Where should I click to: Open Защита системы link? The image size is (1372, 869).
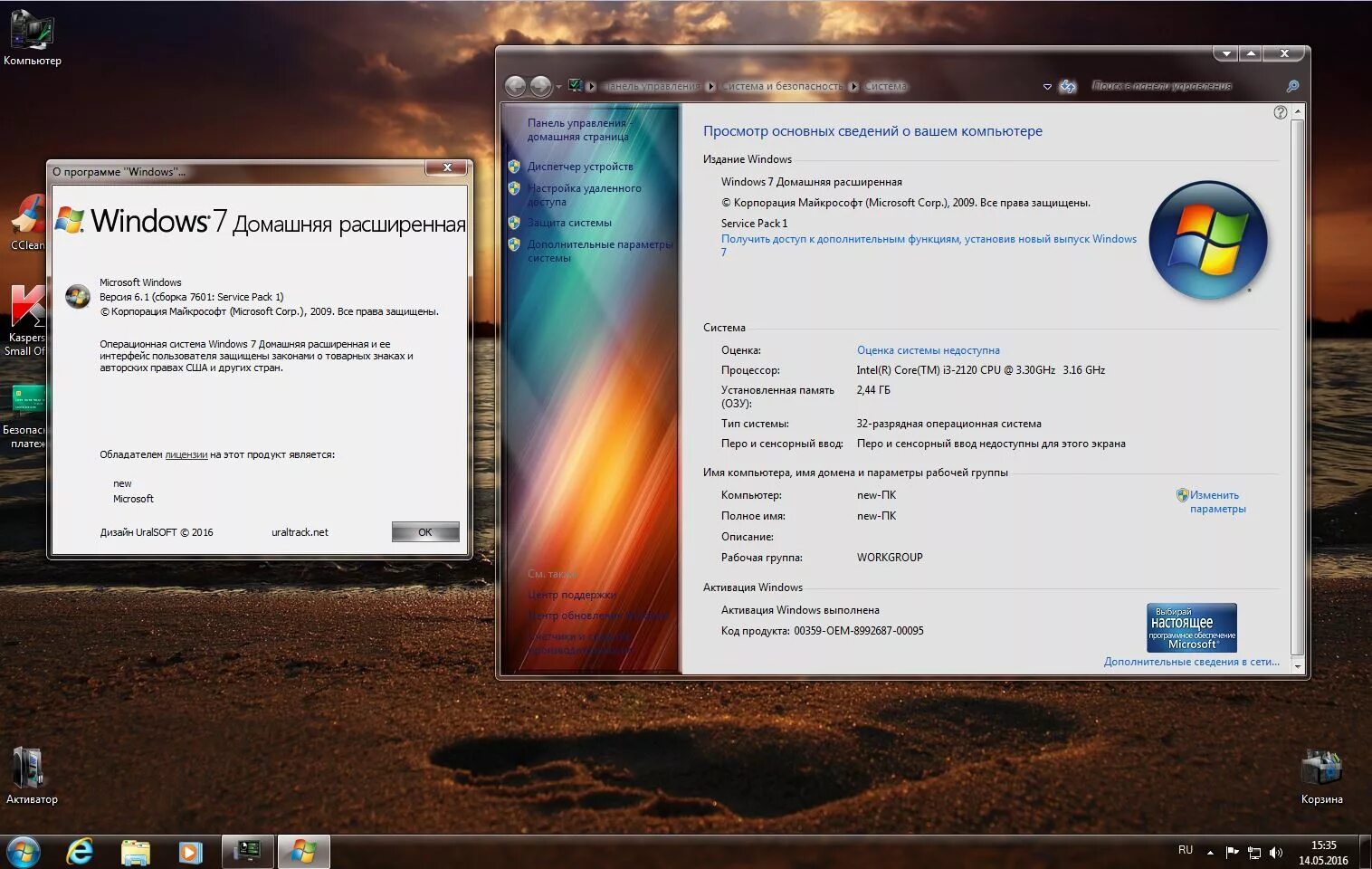[x=569, y=223]
